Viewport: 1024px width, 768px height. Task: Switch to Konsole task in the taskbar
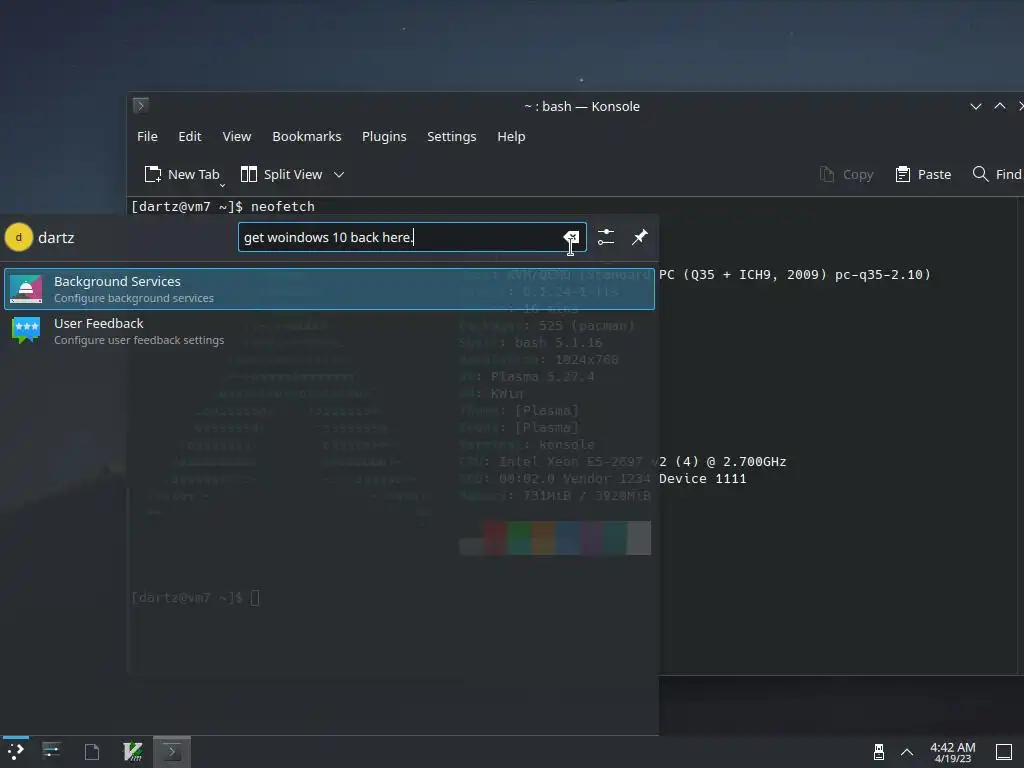[x=172, y=752]
